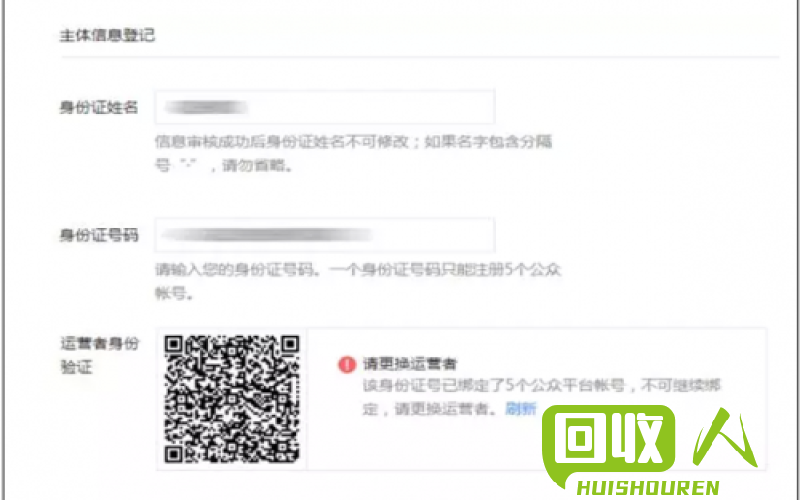This screenshot has height=500, width=800.
Task: Click the hint text about 5个公众帐号
Action: tap(358, 282)
